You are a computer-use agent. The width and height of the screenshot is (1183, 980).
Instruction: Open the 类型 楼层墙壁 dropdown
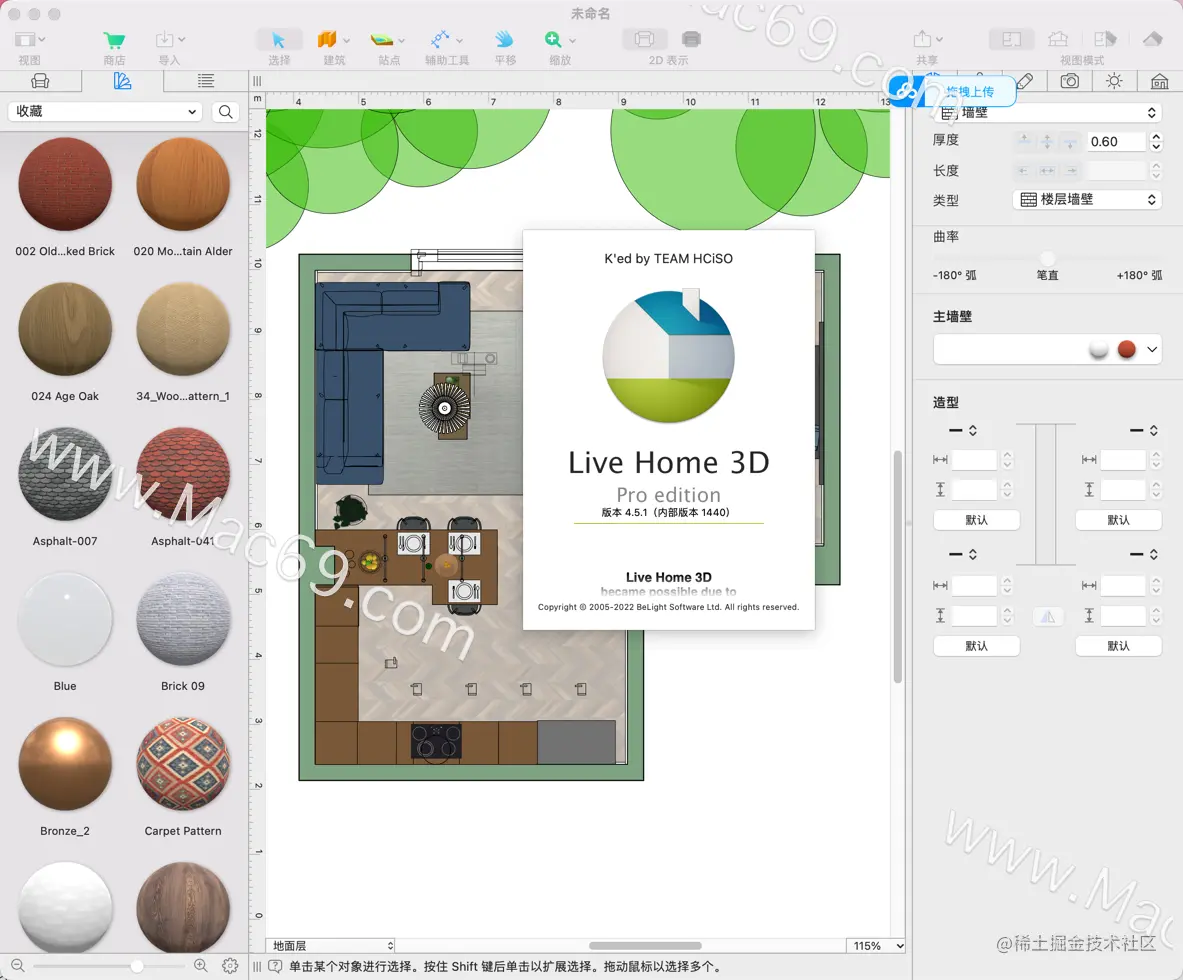(1086, 200)
